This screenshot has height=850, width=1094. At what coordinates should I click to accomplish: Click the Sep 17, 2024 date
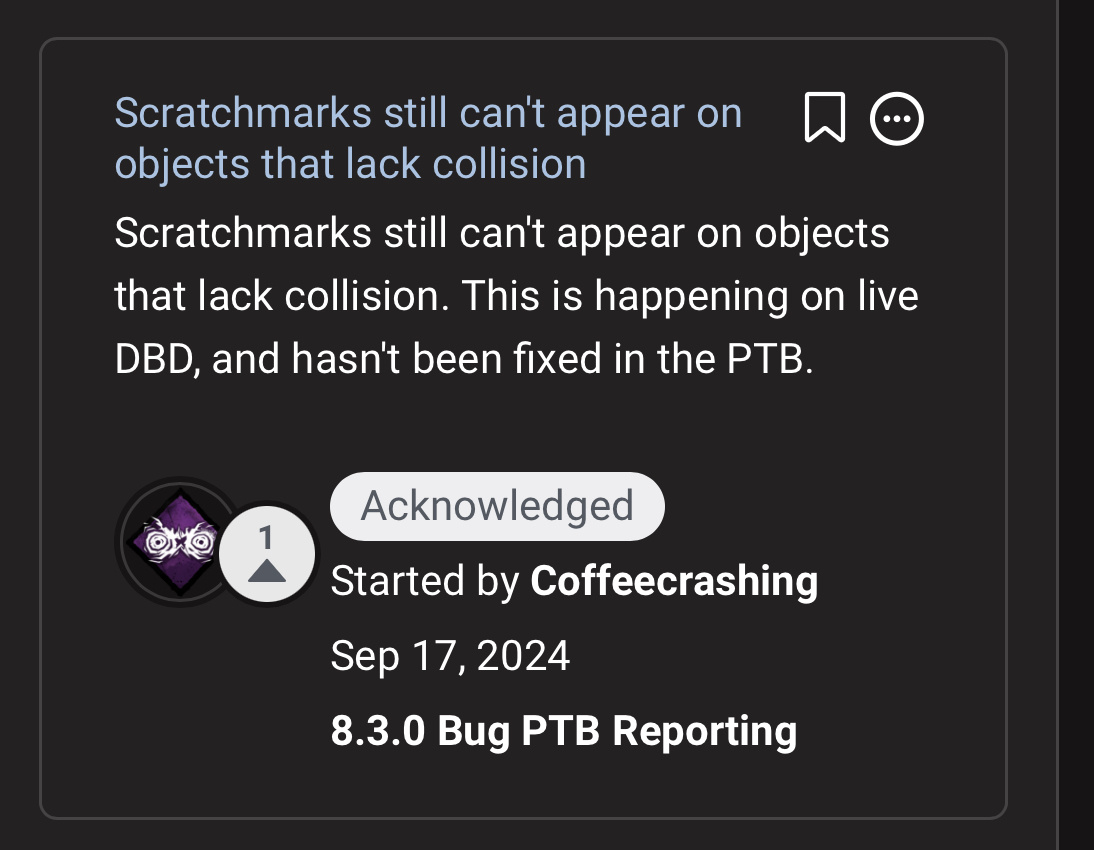[x=450, y=656]
